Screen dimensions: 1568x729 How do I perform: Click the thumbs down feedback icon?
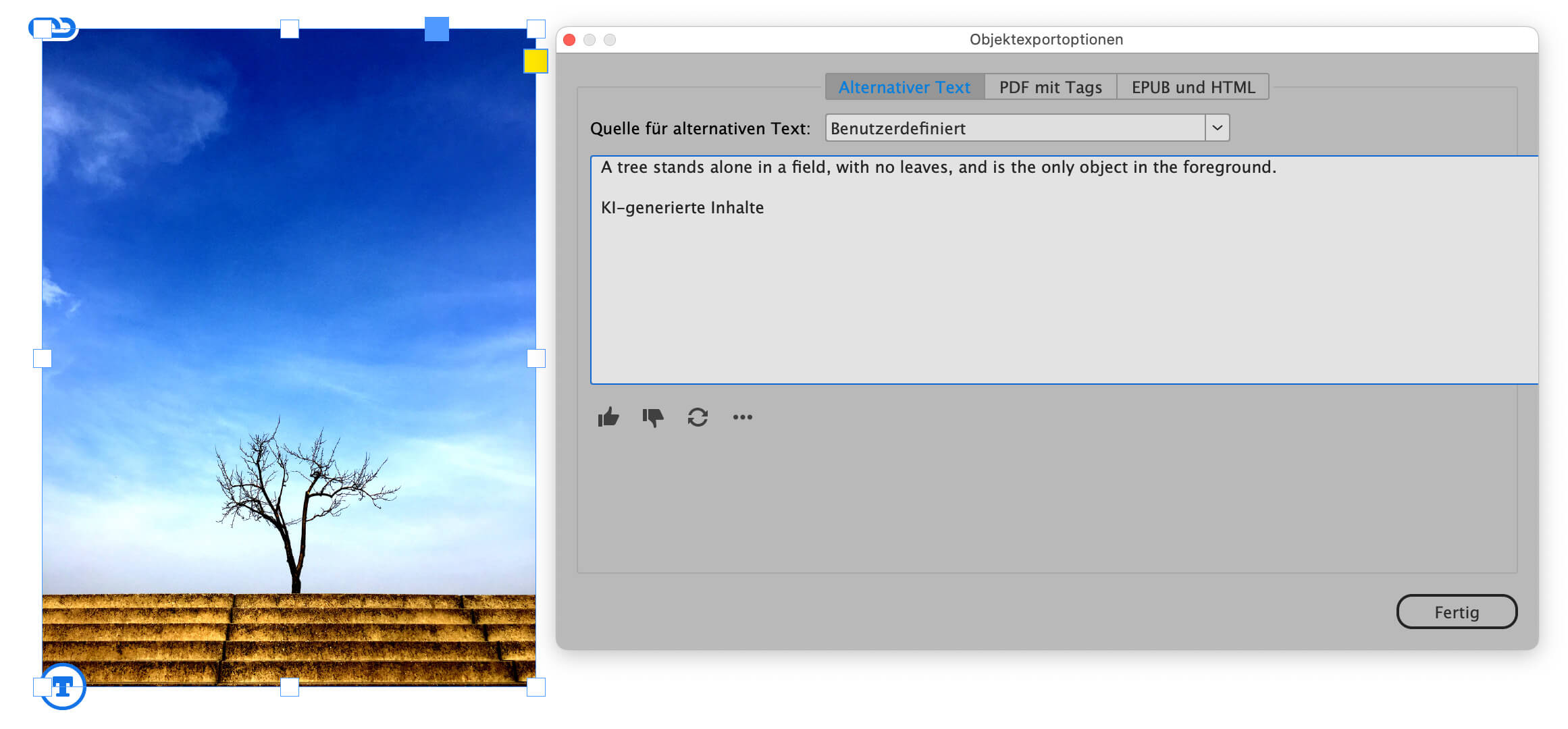coord(653,417)
